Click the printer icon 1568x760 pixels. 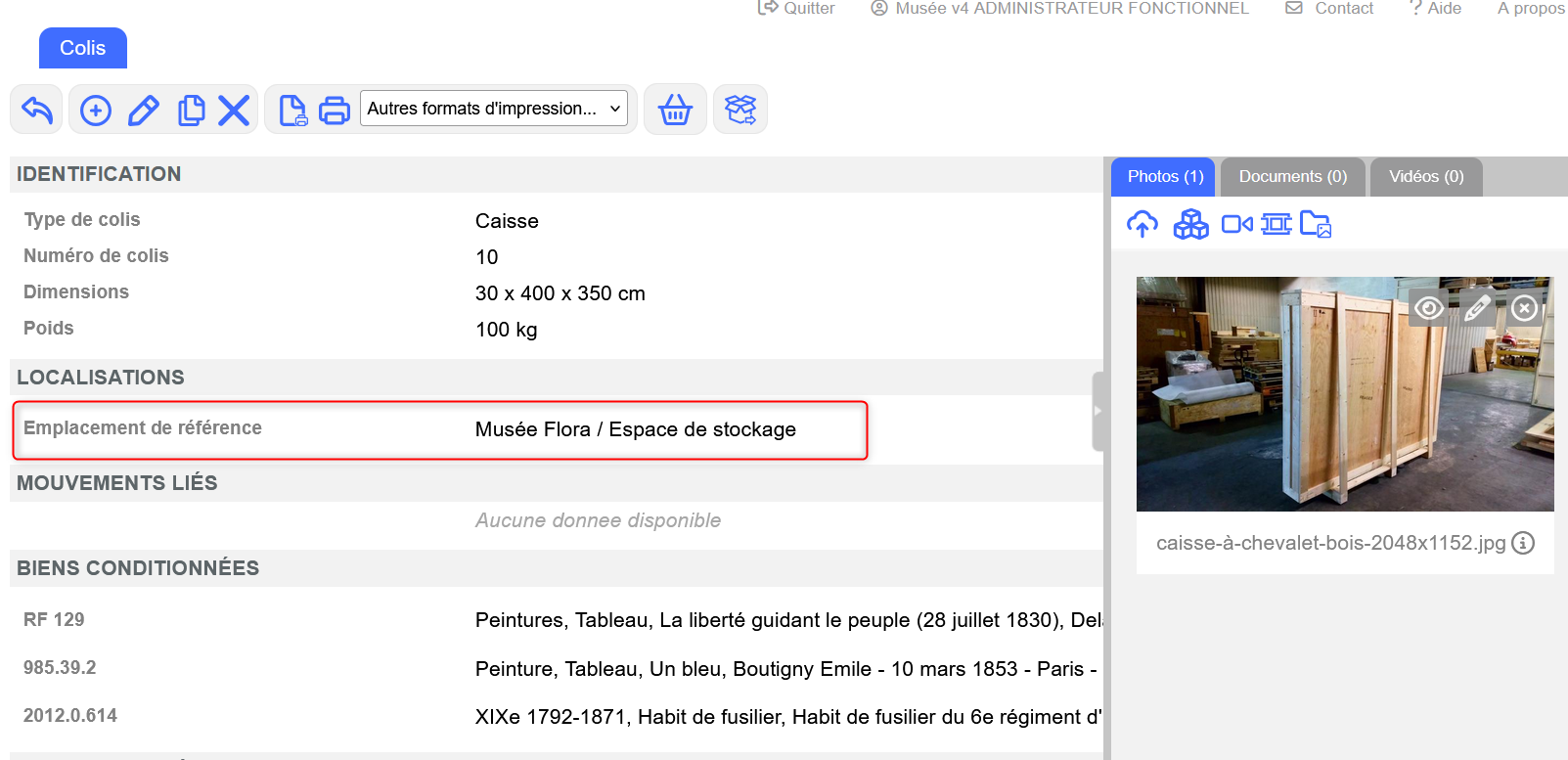pyautogui.click(x=335, y=111)
